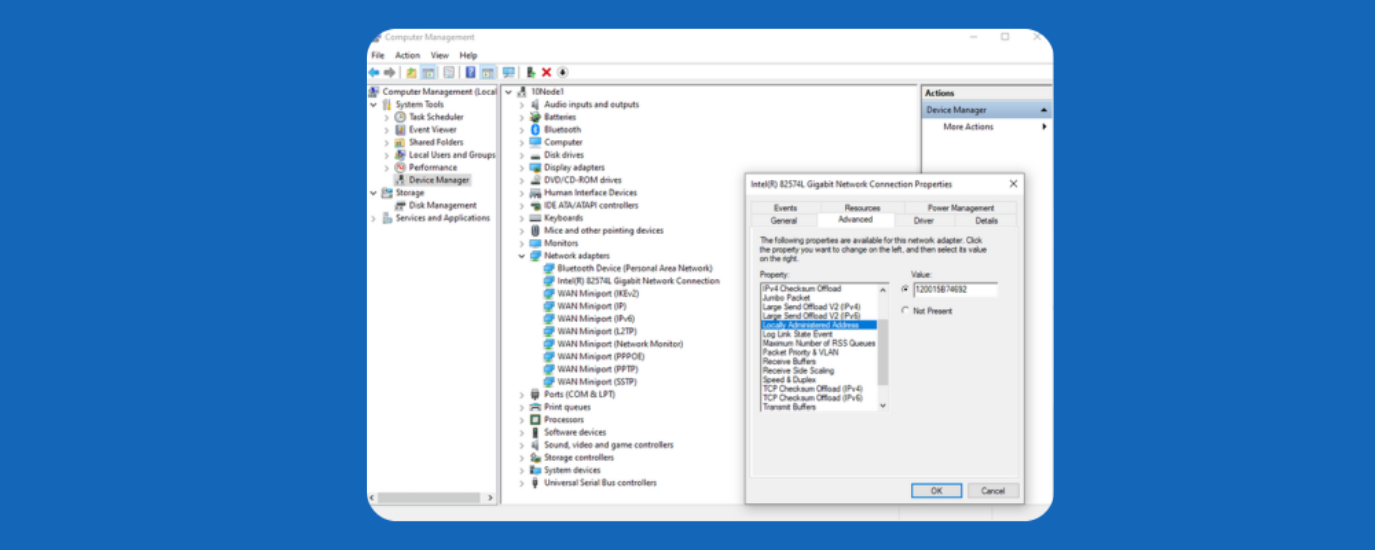Click the Keyboards category icon

tap(535, 218)
